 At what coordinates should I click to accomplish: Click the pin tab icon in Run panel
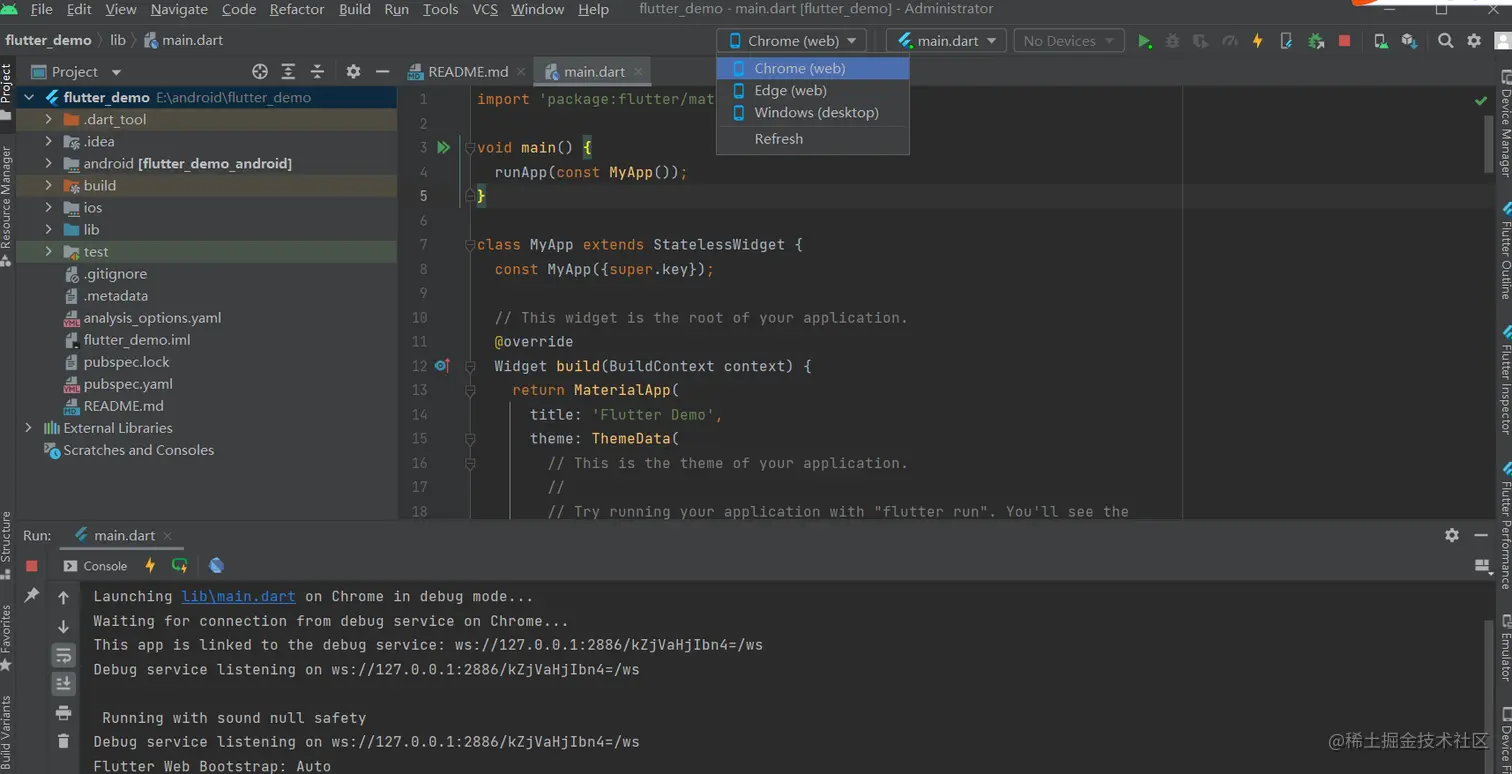pyautogui.click(x=31, y=595)
